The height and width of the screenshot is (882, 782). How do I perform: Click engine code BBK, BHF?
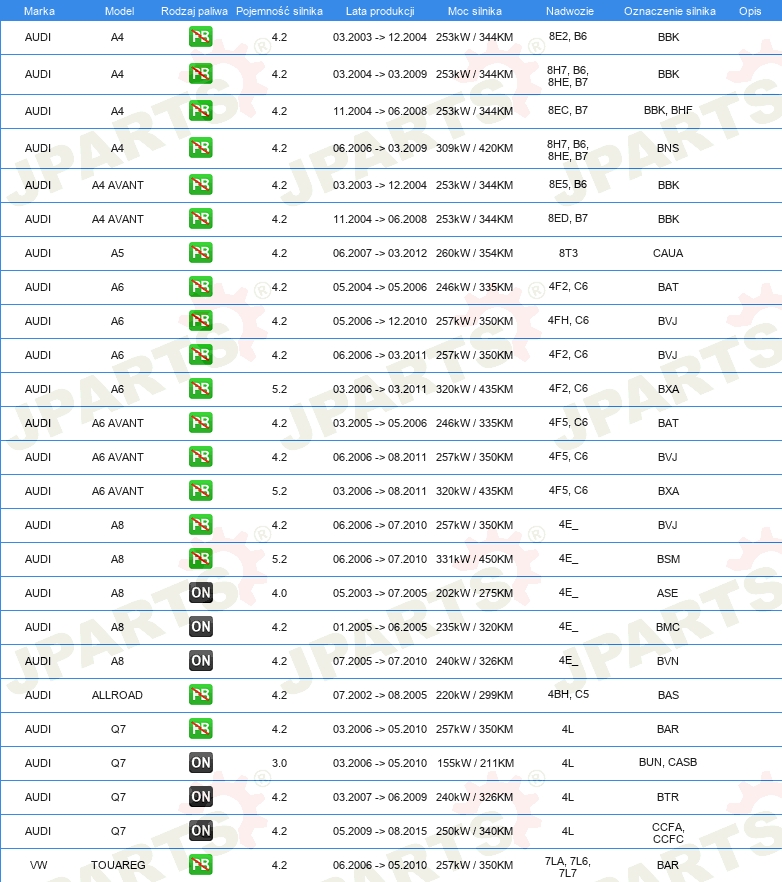(668, 110)
